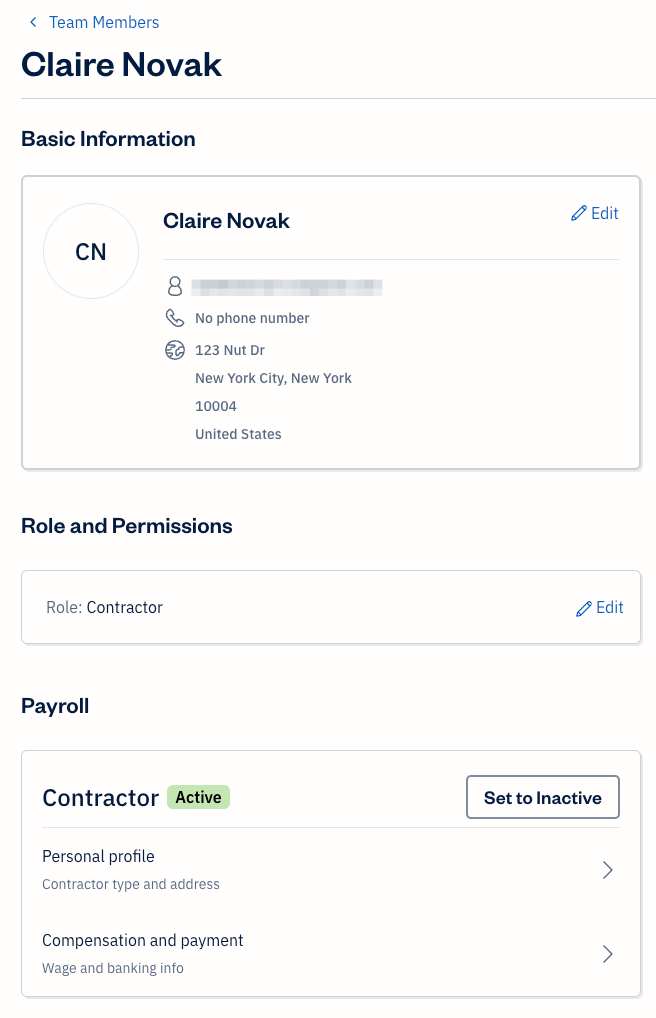
Task: Click the phone icon beside No phone number
Action: [175, 318]
